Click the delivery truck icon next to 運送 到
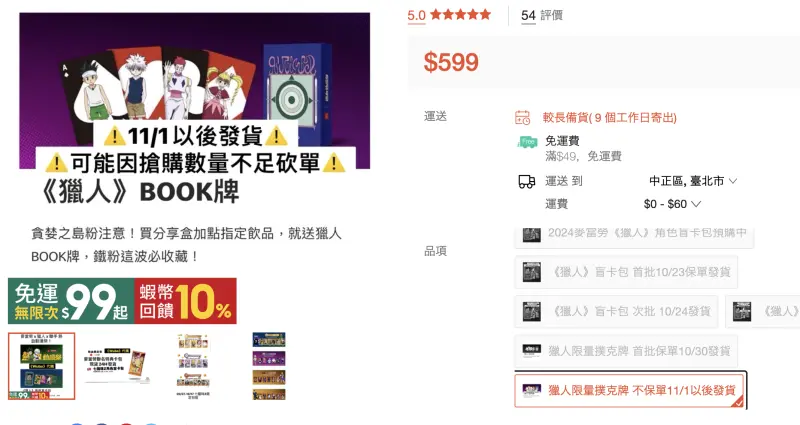800x425 pixels. pyautogui.click(x=527, y=181)
